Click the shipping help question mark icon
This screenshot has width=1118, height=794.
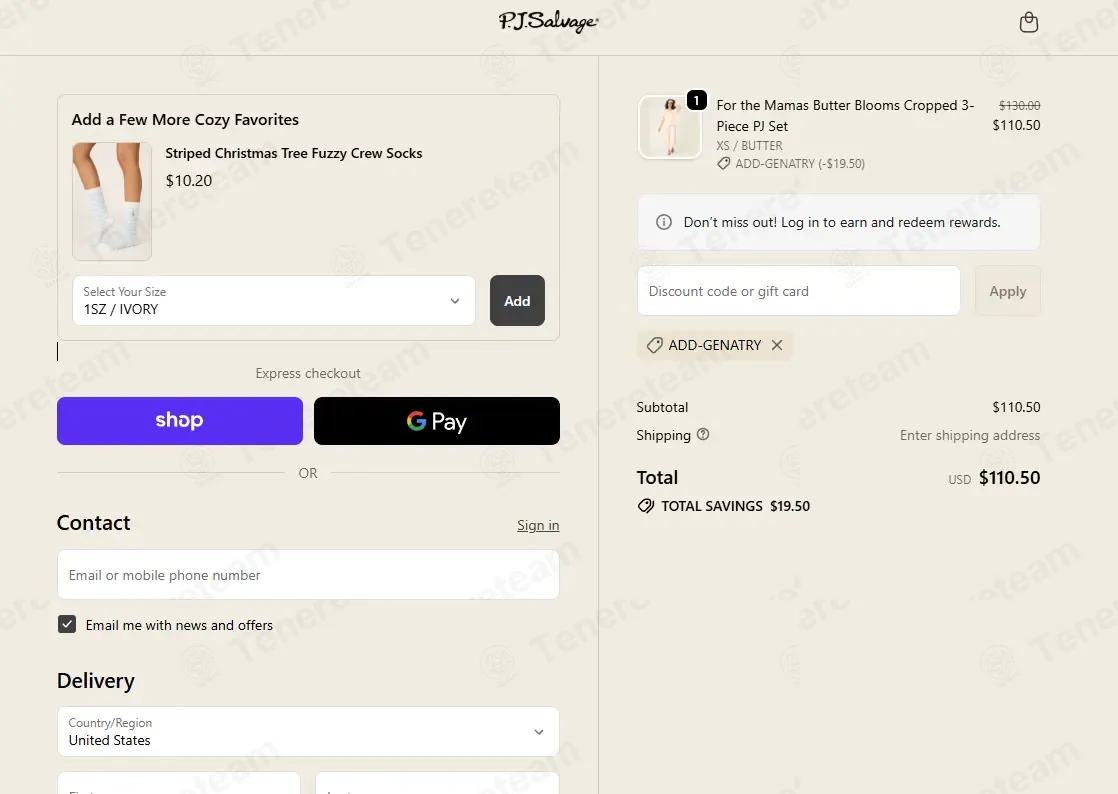click(703, 434)
